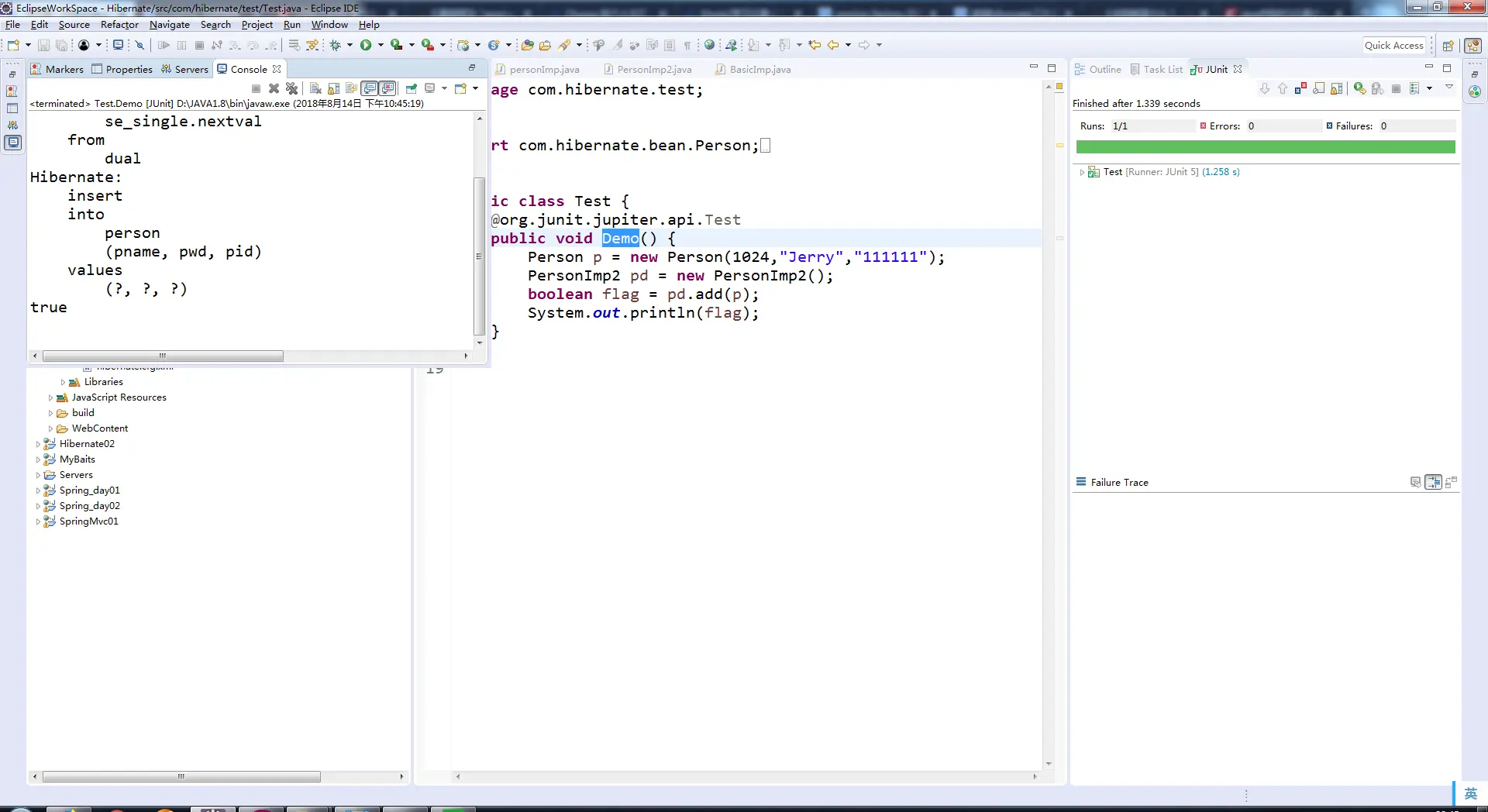
Task: Switch to the Task List tab
Action: coord(1157,69)
